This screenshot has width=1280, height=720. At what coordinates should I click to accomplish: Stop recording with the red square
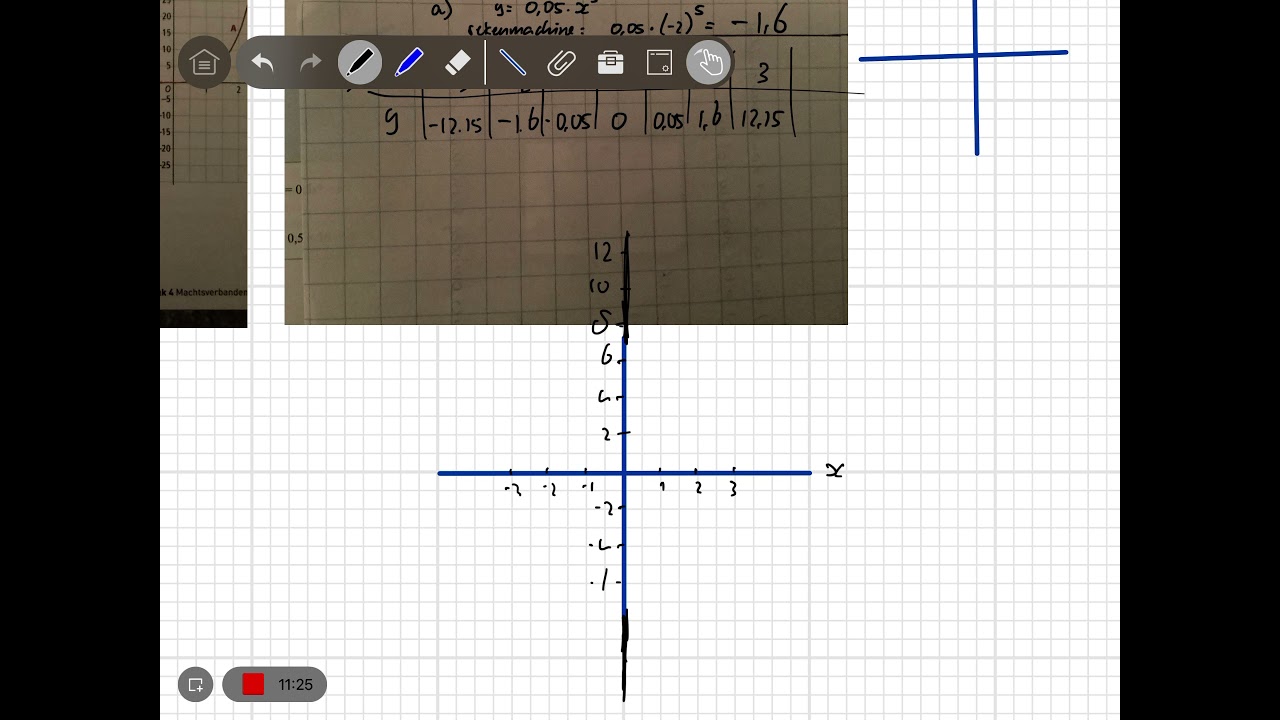(253, 684)
